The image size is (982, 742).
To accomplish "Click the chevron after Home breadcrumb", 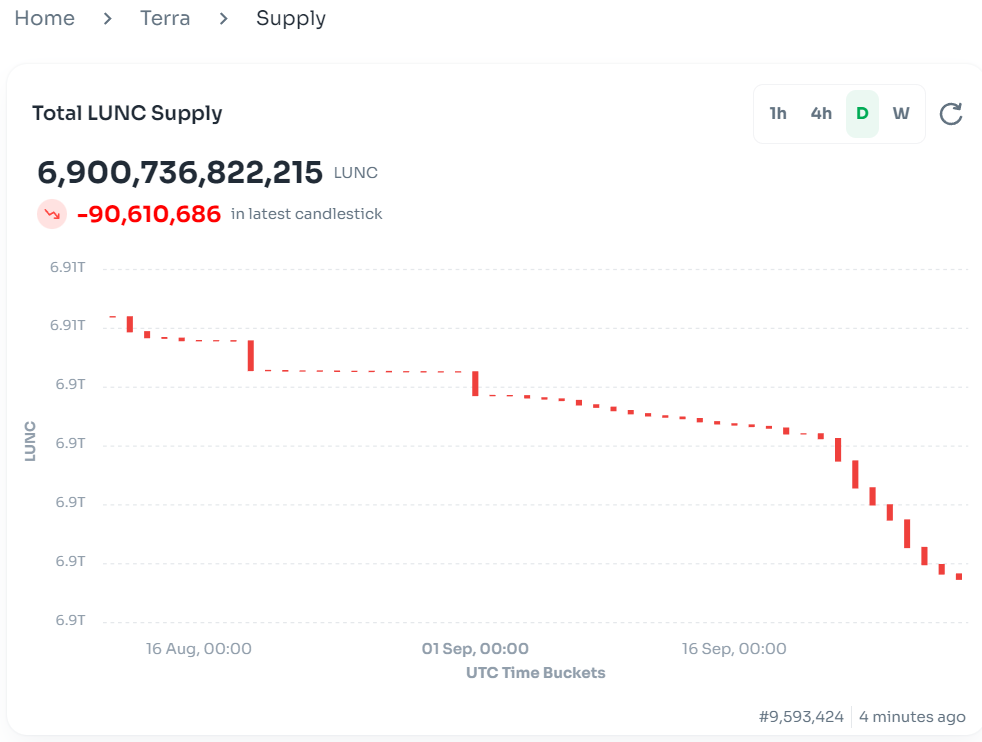I will coord(107,19).
